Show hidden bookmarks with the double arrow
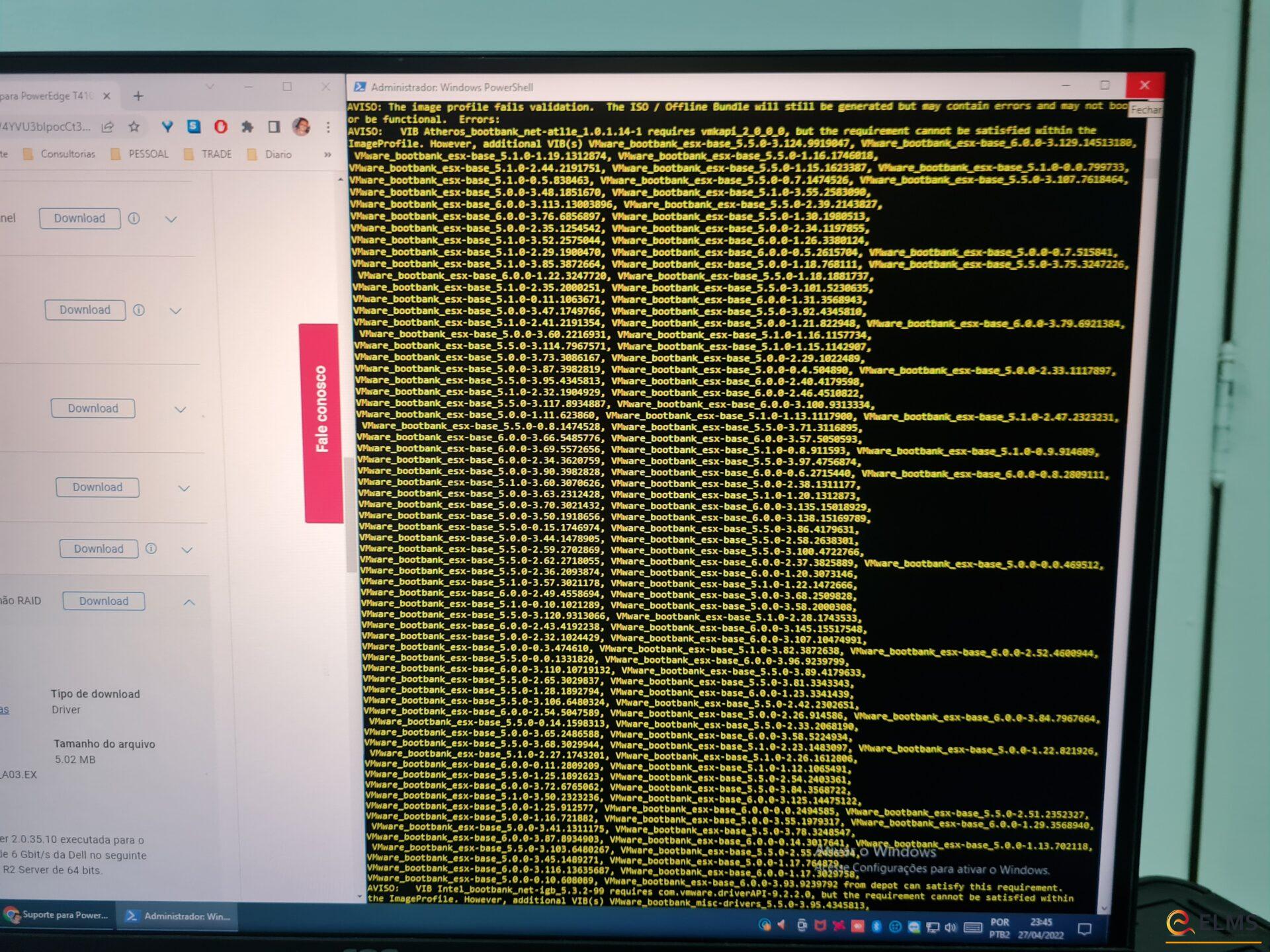The image size is (1270, 952). 327,154
